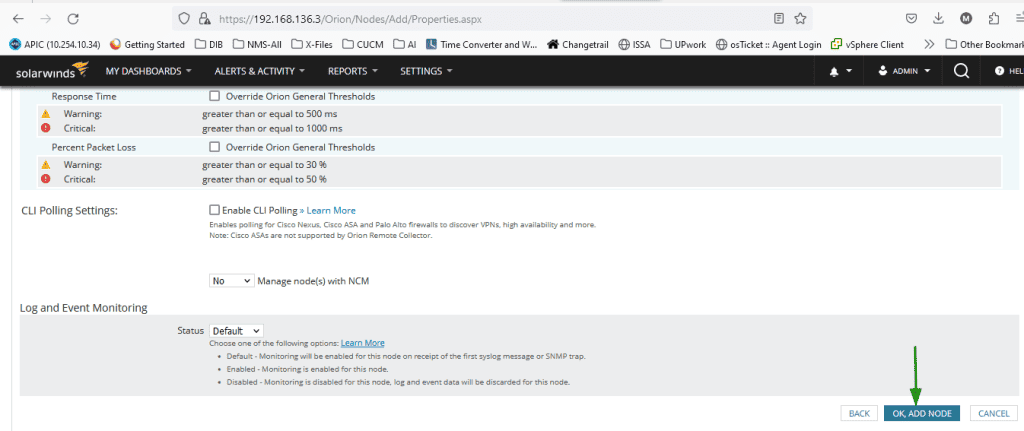Expand the SETTINGS menu

tap(426, 71)
